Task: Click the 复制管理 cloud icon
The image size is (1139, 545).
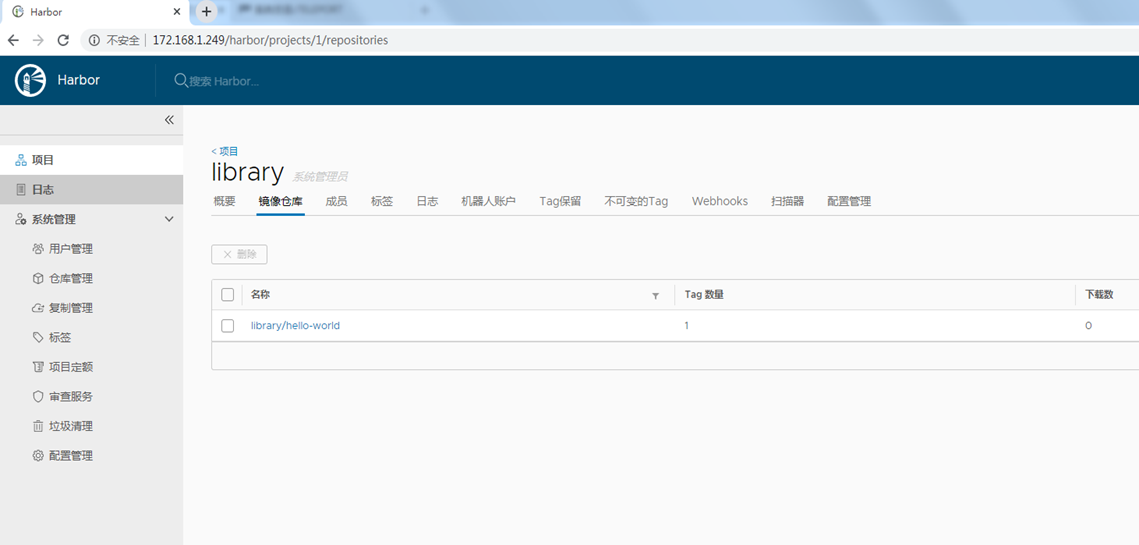Action: pyautogui.click(x=38, y=308)
